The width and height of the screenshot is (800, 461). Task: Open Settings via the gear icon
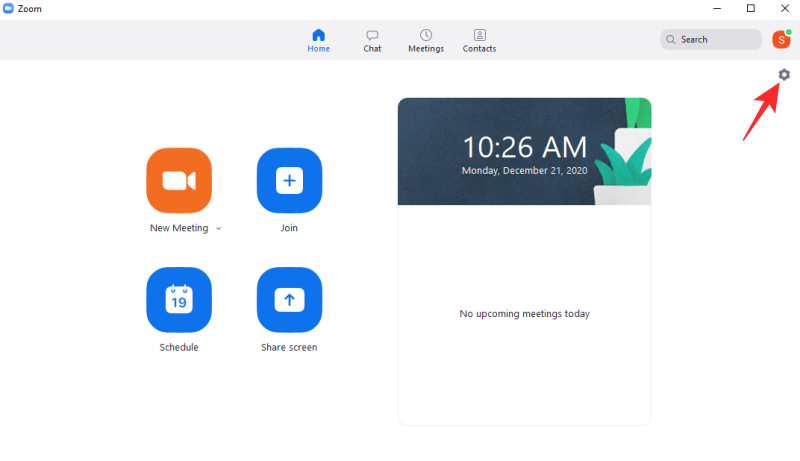click(784, 75)
